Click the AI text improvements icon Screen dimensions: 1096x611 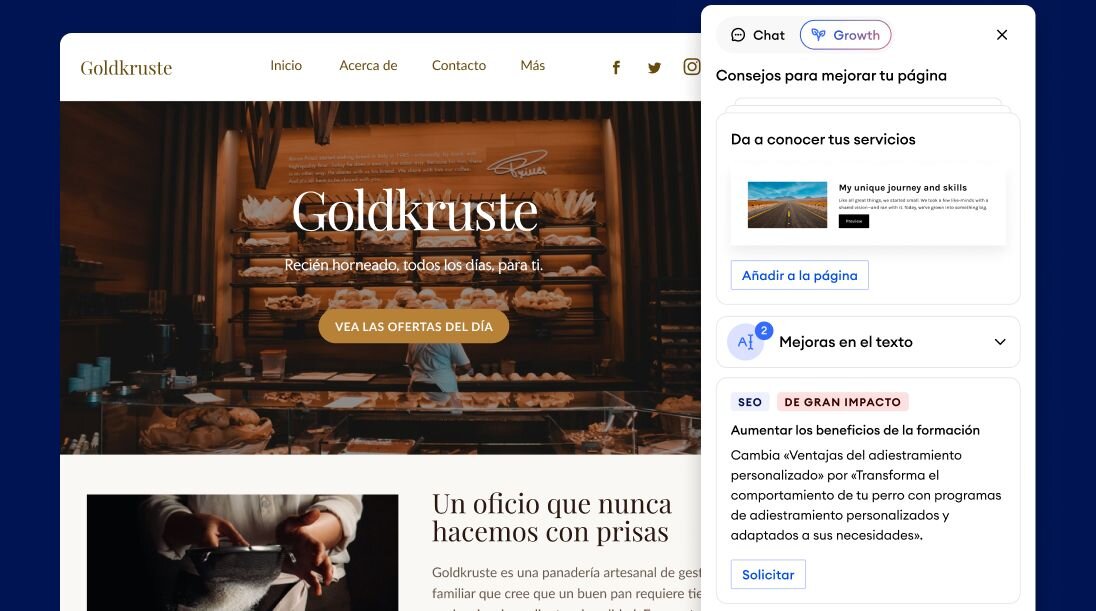coord(746,342)
